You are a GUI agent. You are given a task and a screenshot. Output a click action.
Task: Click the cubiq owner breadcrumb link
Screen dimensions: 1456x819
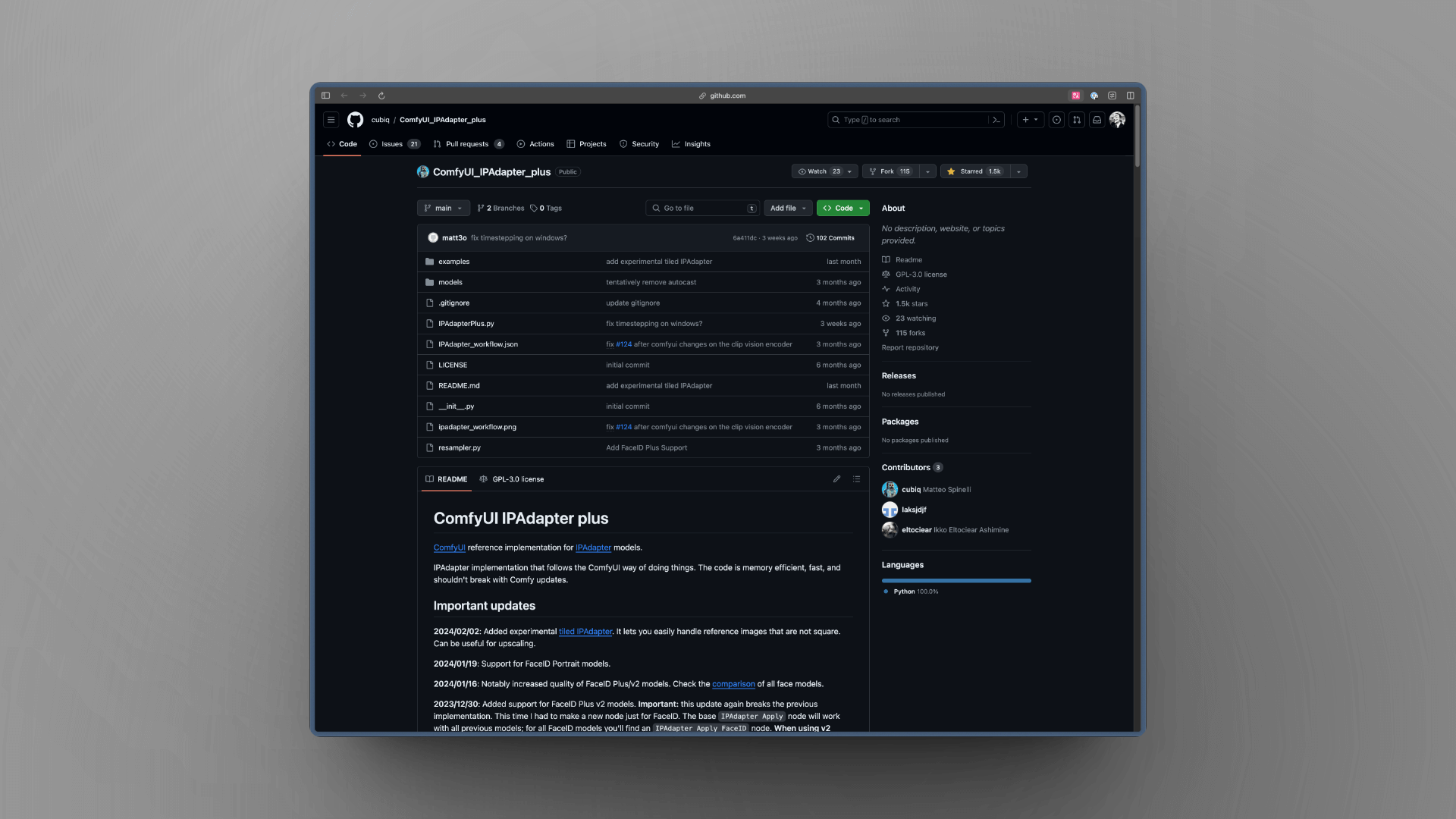pos(380,120)
